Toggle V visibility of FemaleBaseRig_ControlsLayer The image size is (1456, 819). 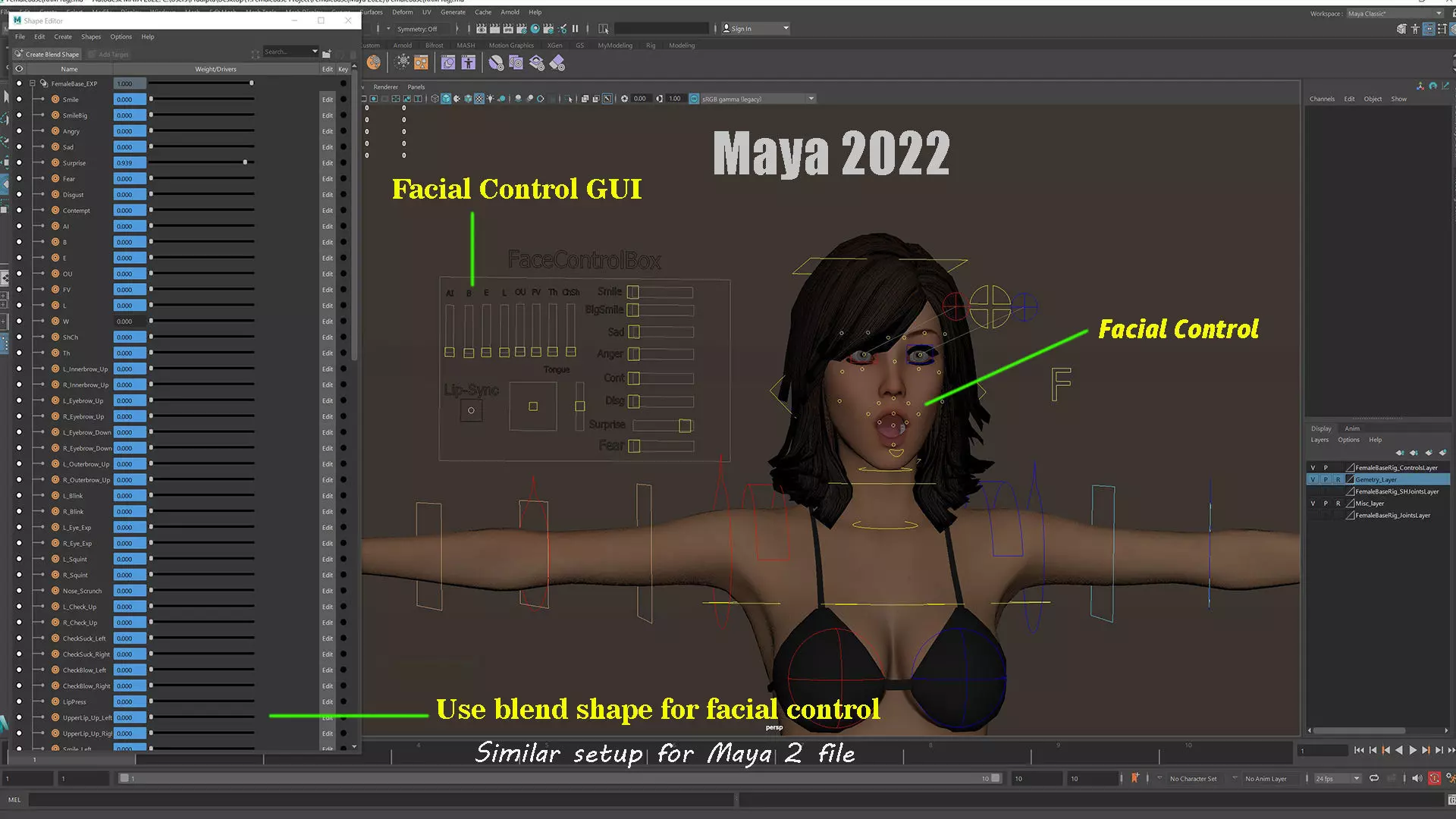1313,468
